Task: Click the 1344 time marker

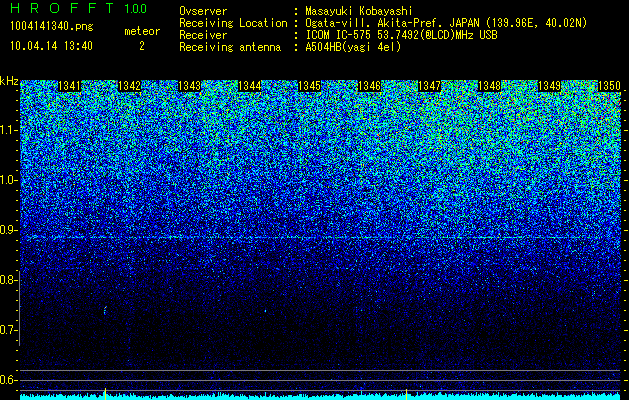Action: 250,86
